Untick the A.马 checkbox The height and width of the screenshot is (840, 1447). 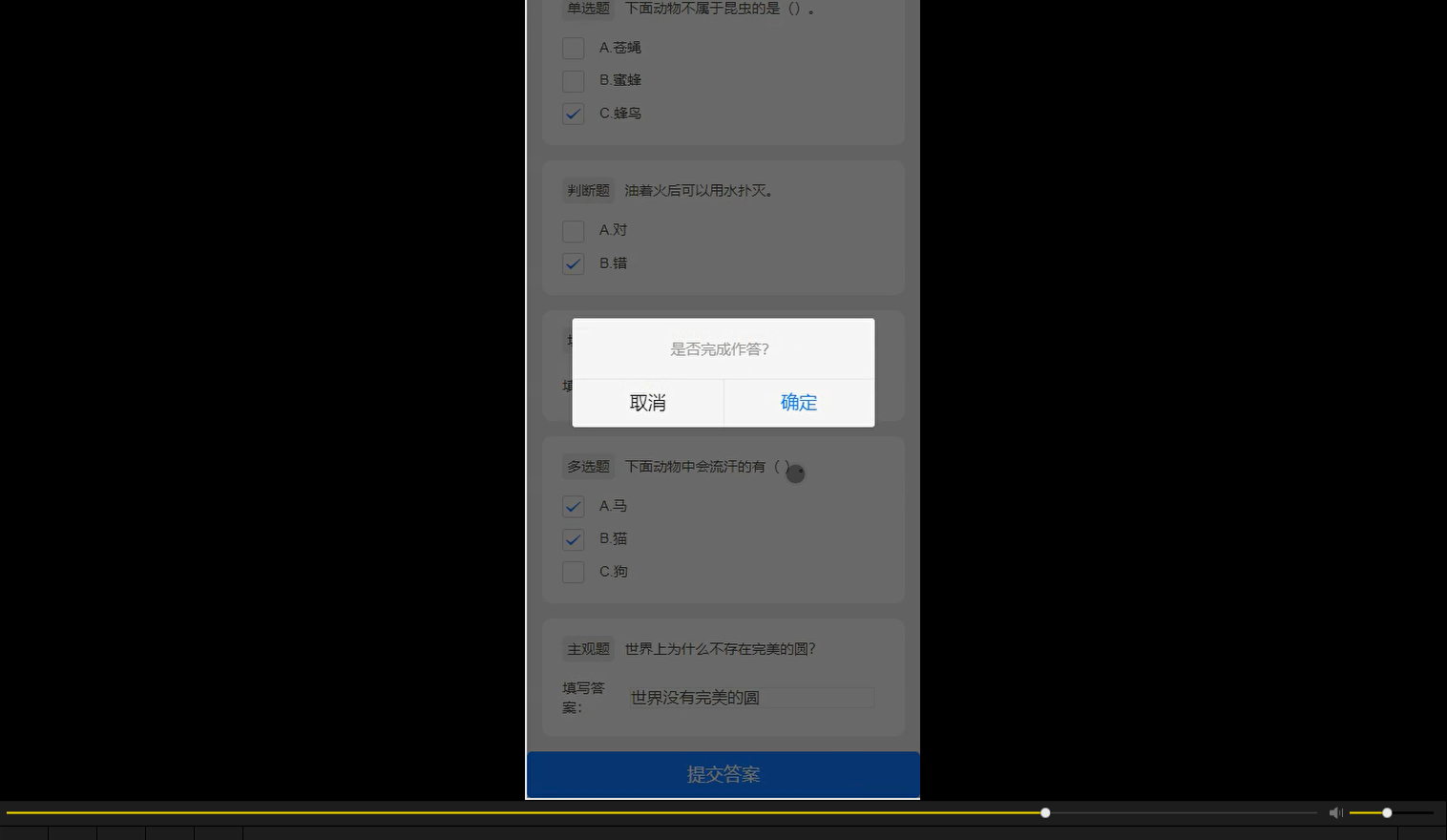coord(573,506)
